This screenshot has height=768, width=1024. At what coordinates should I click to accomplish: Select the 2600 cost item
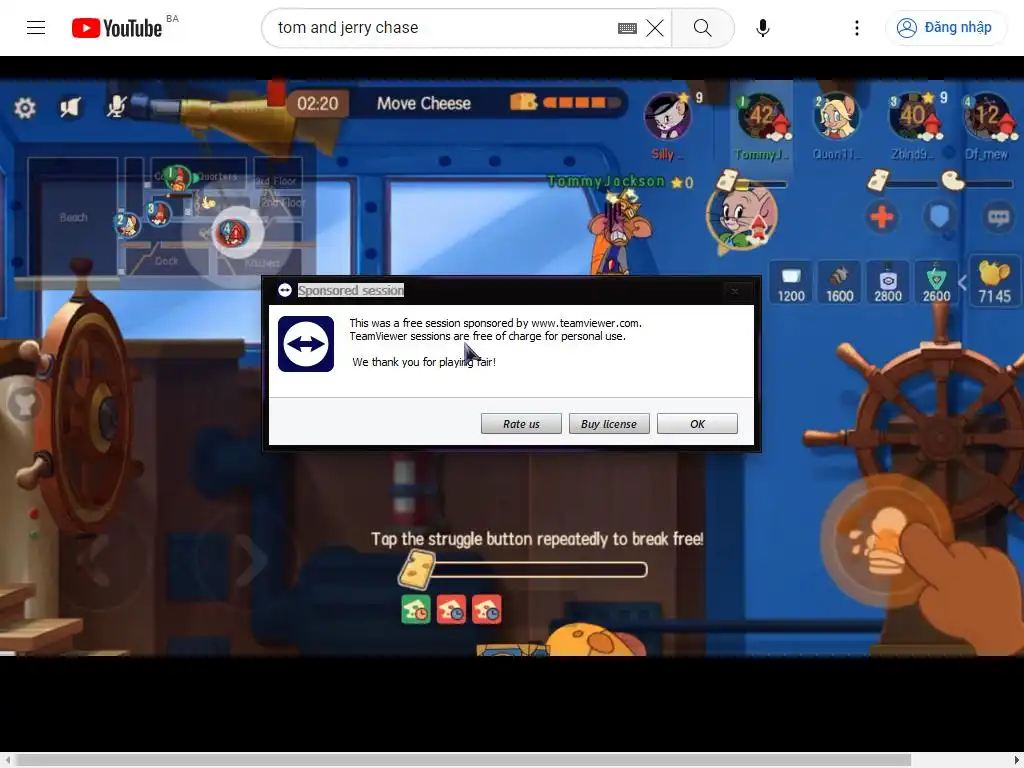click(x=936, y=283)
